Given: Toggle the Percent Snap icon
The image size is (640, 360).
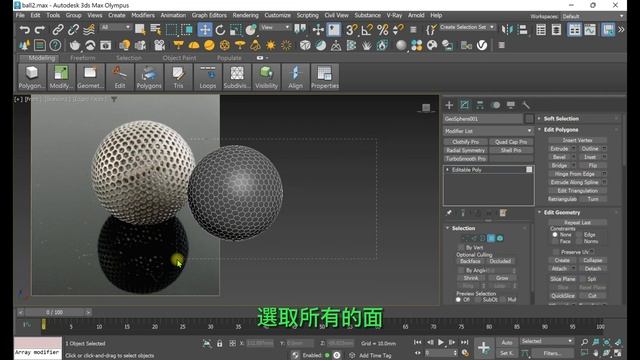Looking at the screenshot, I should 382,29.
